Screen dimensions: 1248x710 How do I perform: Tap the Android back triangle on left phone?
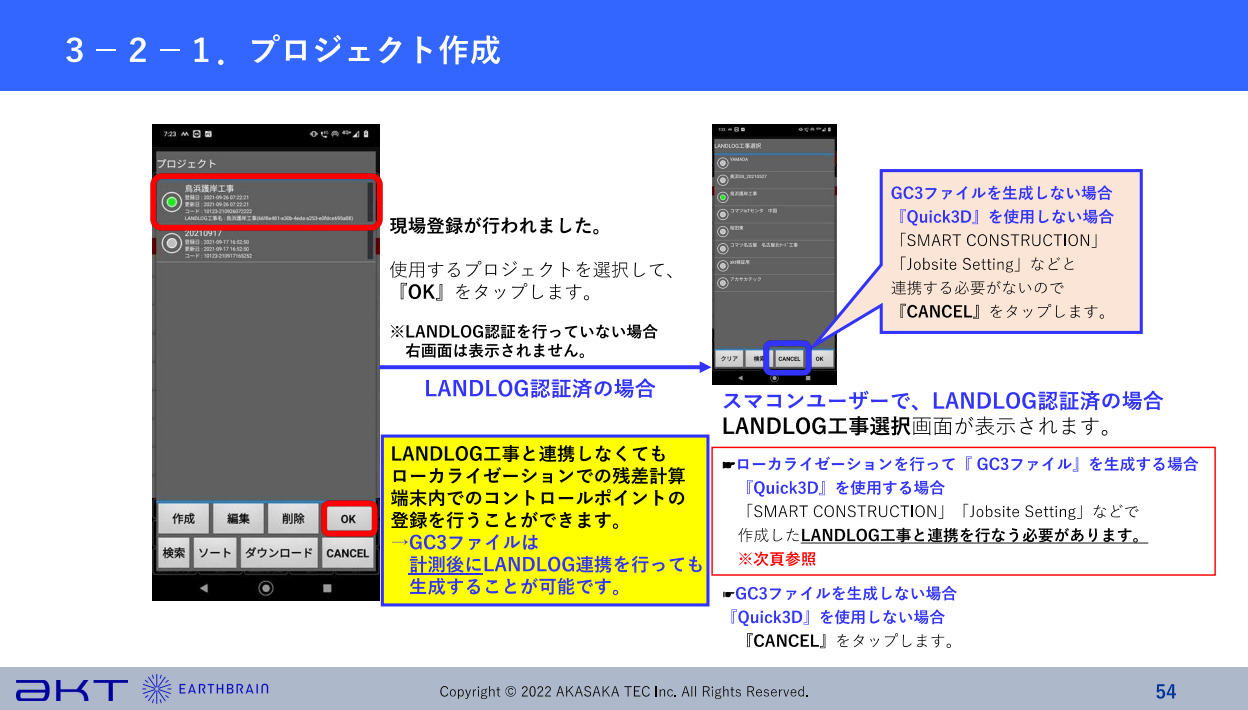[204, 587]
